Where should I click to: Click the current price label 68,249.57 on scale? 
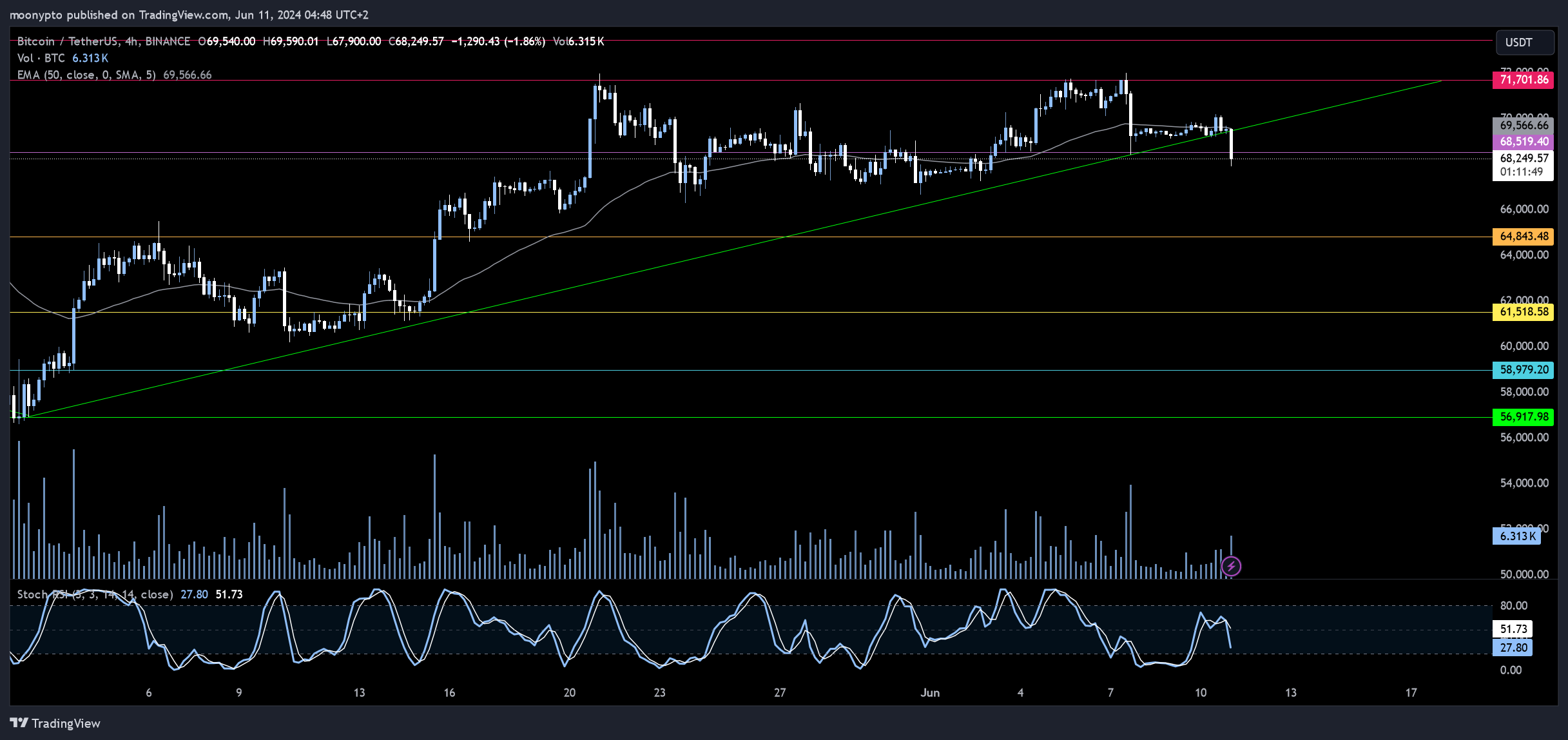(x=1524, y=158)
